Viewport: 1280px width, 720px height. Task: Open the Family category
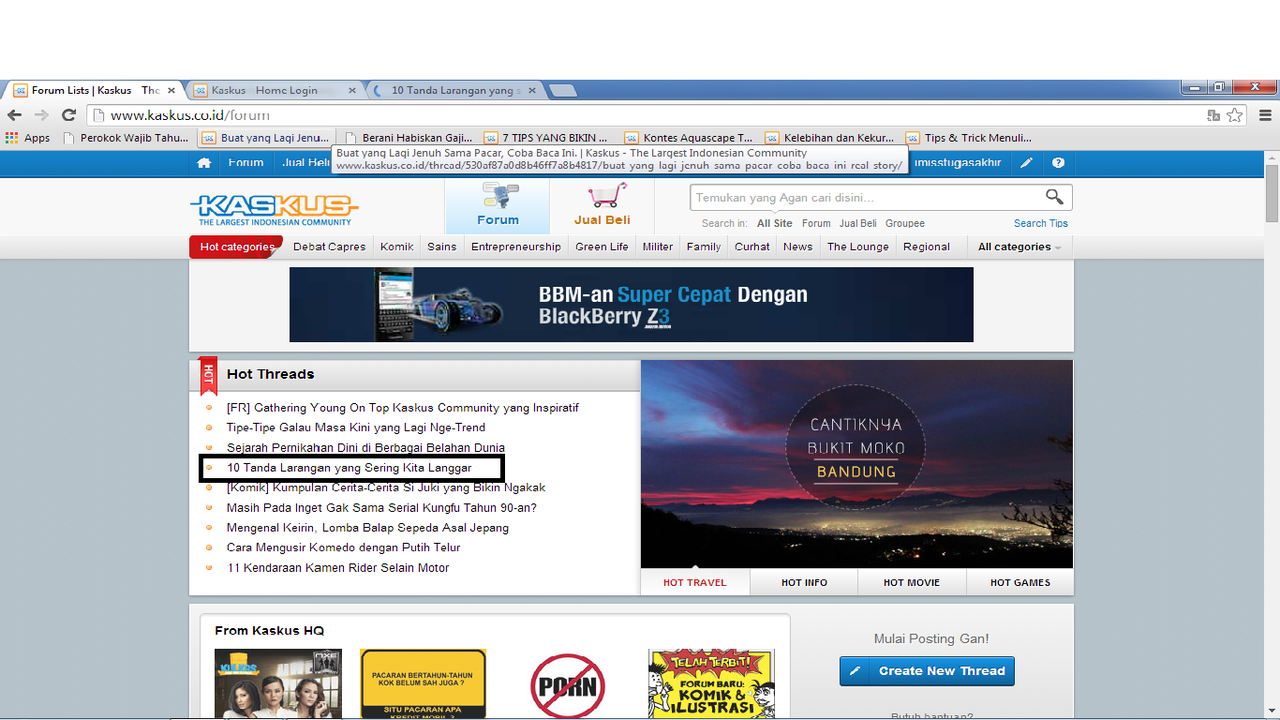[x=704, y=247]
